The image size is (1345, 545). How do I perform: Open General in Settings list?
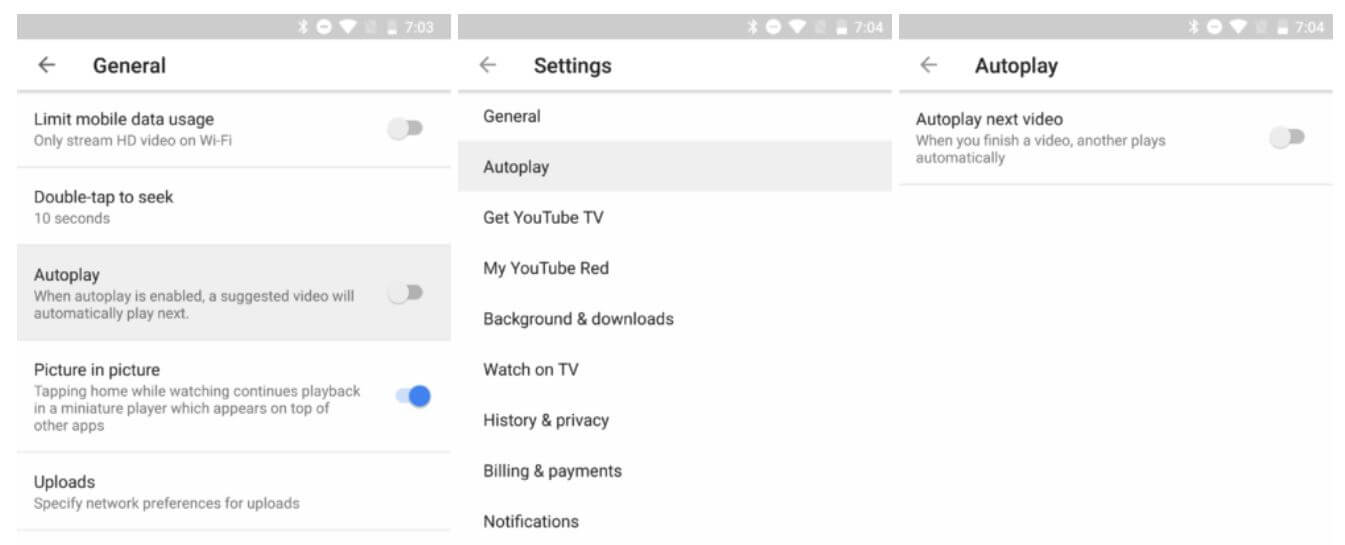click(x=512, y=117)
